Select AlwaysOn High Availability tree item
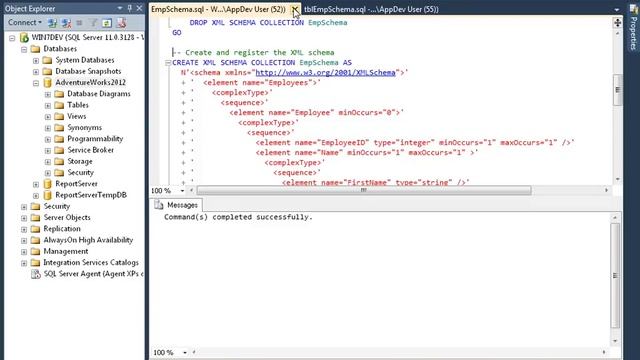 click(x=88, y=240)
